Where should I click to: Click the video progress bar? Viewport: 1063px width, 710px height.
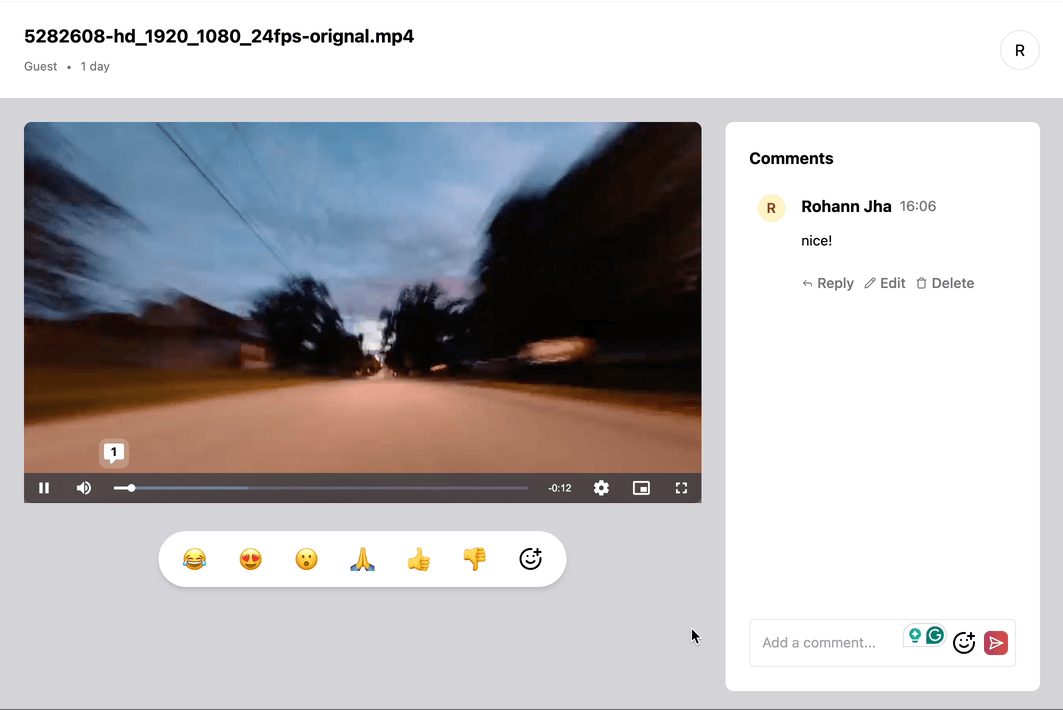(x=321, y=488)
